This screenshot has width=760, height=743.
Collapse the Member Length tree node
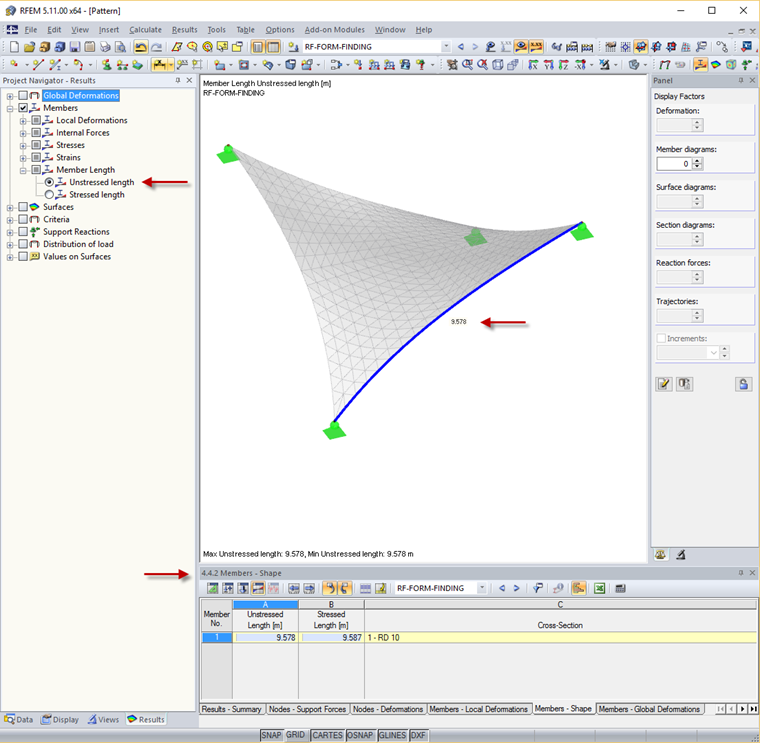(23, 170)
